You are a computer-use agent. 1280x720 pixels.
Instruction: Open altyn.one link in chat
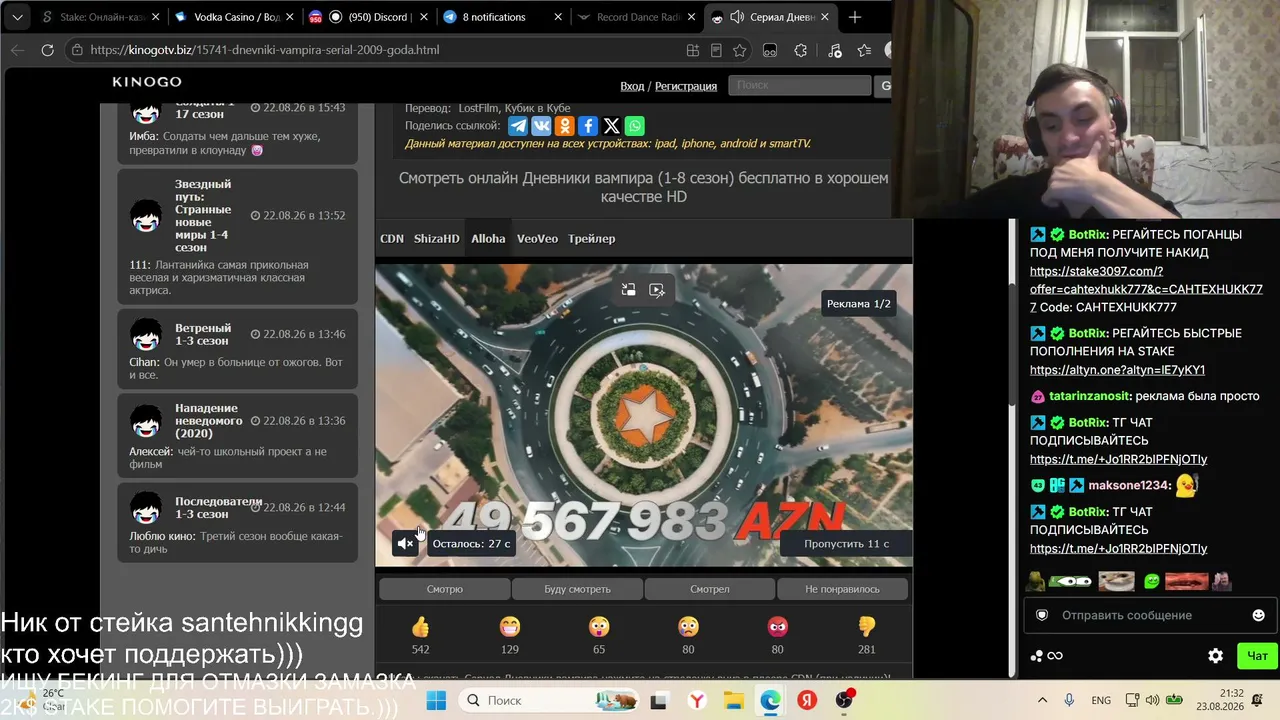[1117, 370]
